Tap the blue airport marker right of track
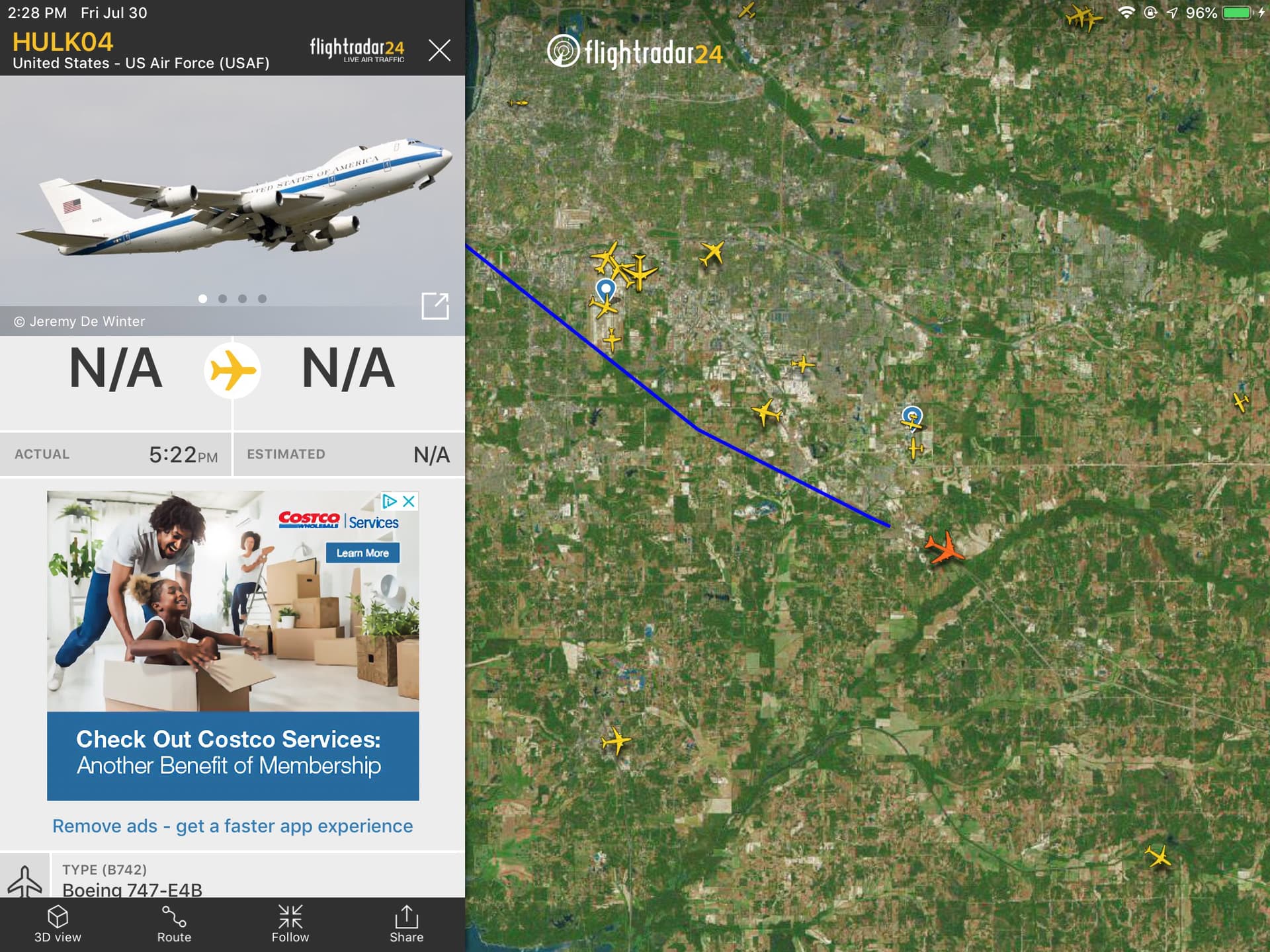Screen dimensions: 1270x952 [x=912, y=416]
